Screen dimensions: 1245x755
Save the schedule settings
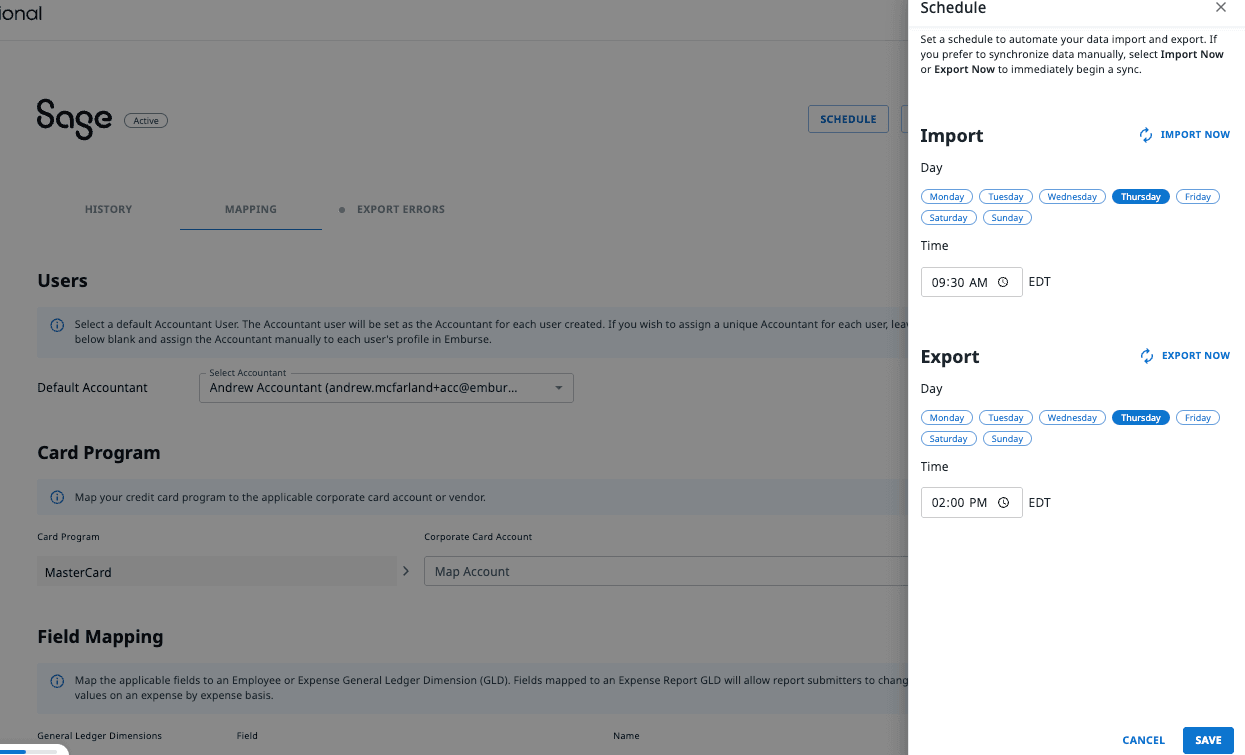[1207, 740]
